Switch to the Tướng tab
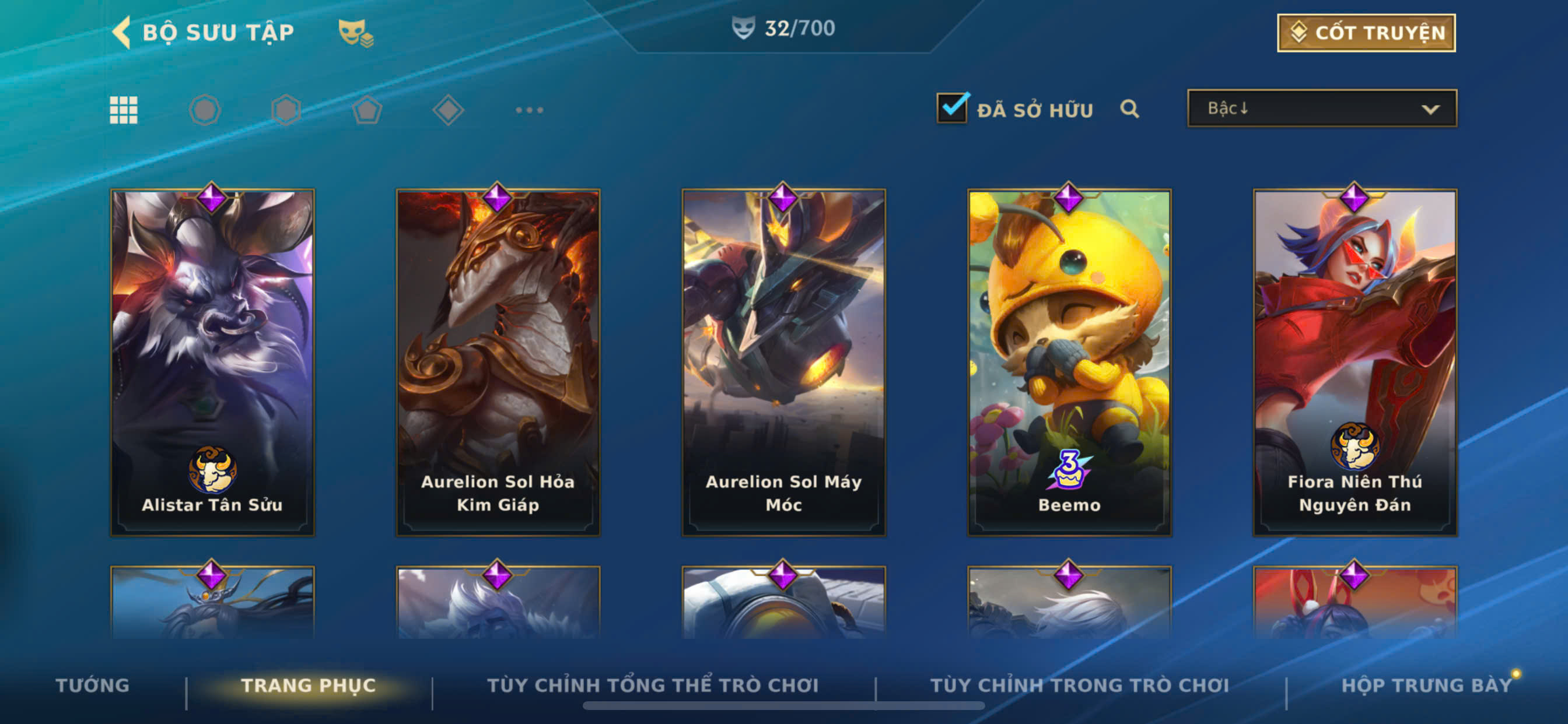The width and height of the screenshot is (1568, 724). coord(93,685)
